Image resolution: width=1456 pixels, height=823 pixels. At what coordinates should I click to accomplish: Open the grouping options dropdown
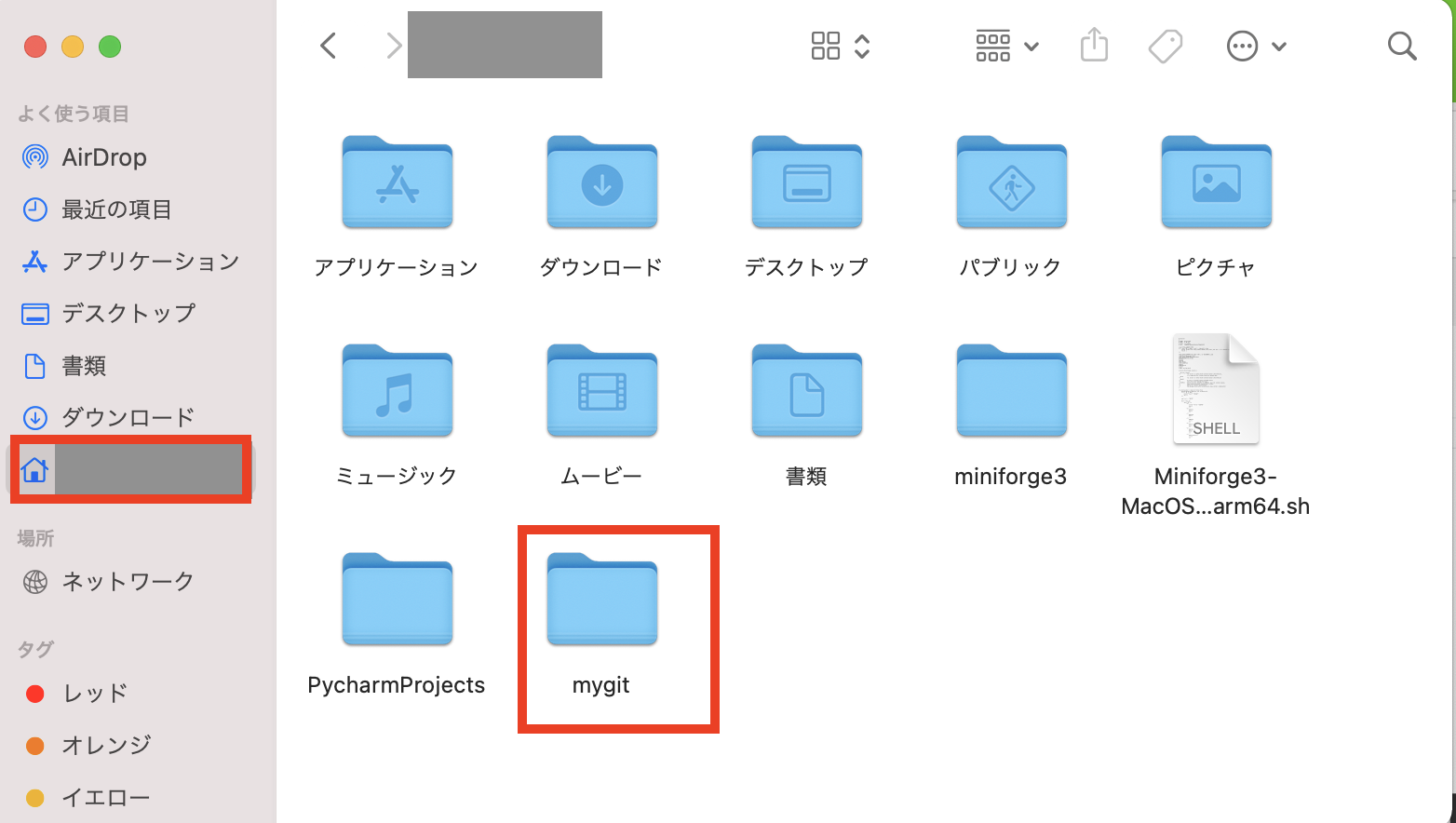point(1031,45)
